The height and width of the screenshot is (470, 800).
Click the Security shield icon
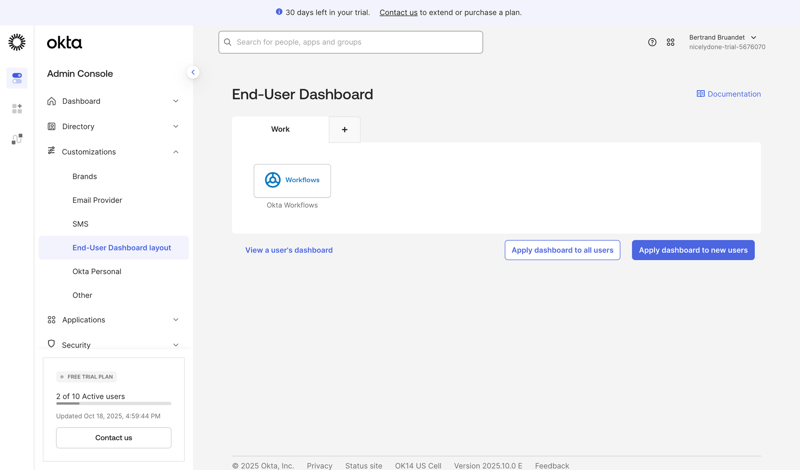51,344
